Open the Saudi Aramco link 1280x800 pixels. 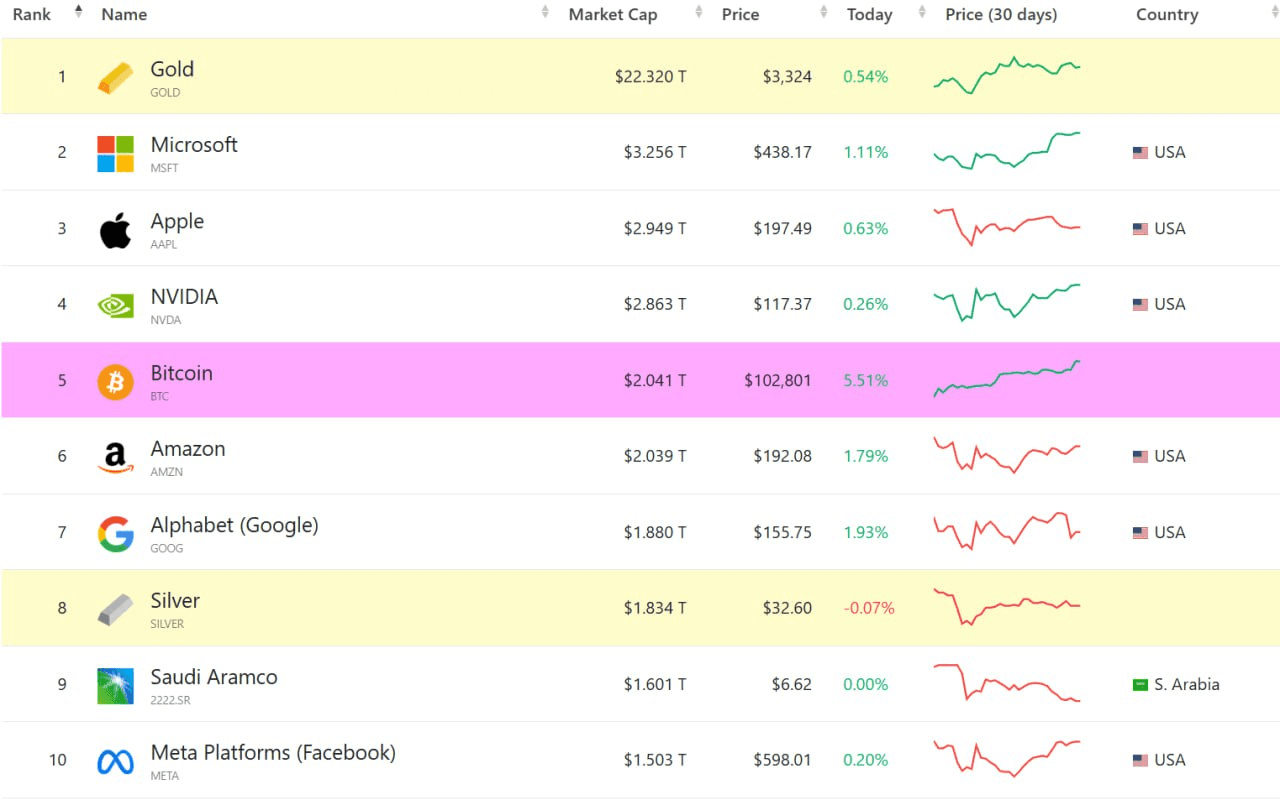click(214, 677)
